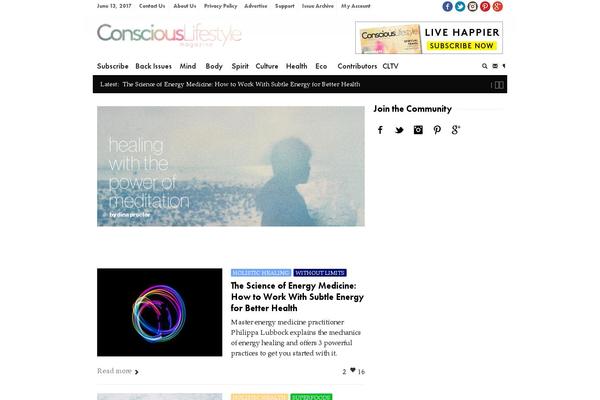Open the Health navigation menu
Screen dimensions: 600x400
297,66
